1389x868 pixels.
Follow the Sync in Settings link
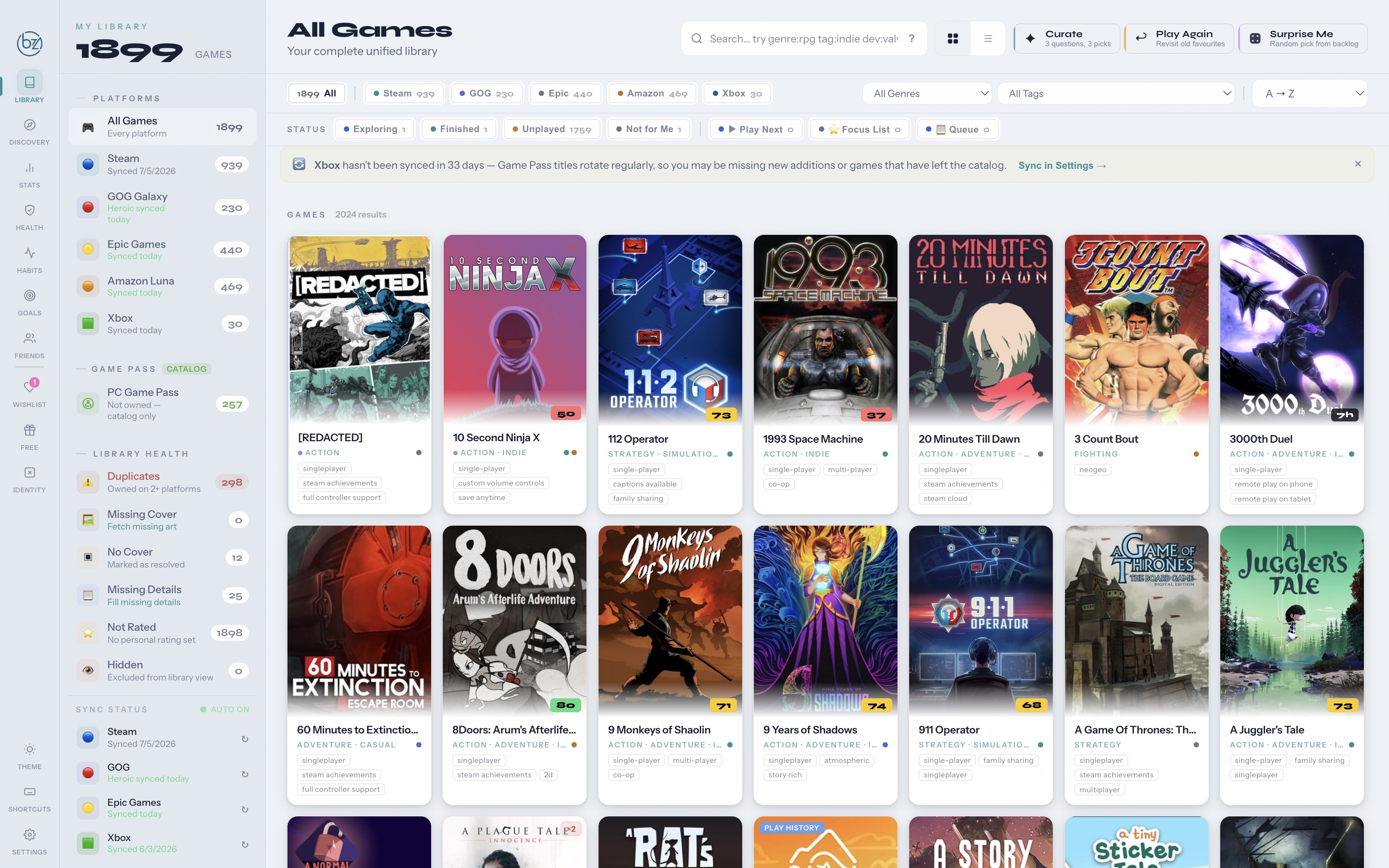[1062, 165]
